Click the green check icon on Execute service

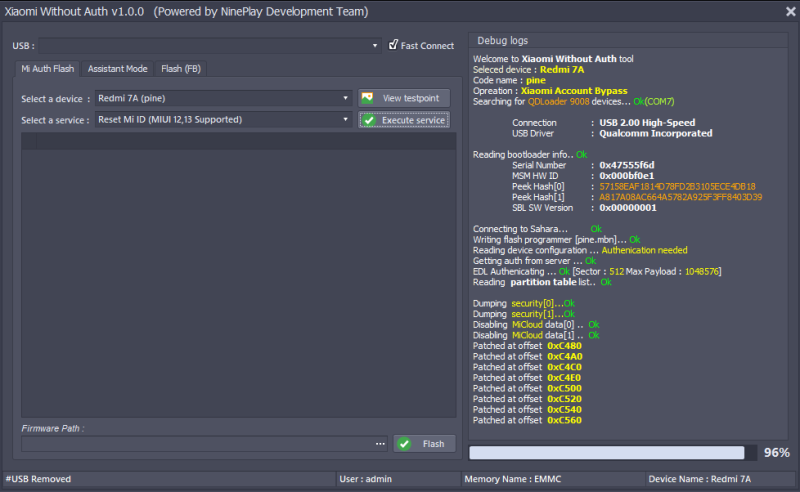[368, 120]
